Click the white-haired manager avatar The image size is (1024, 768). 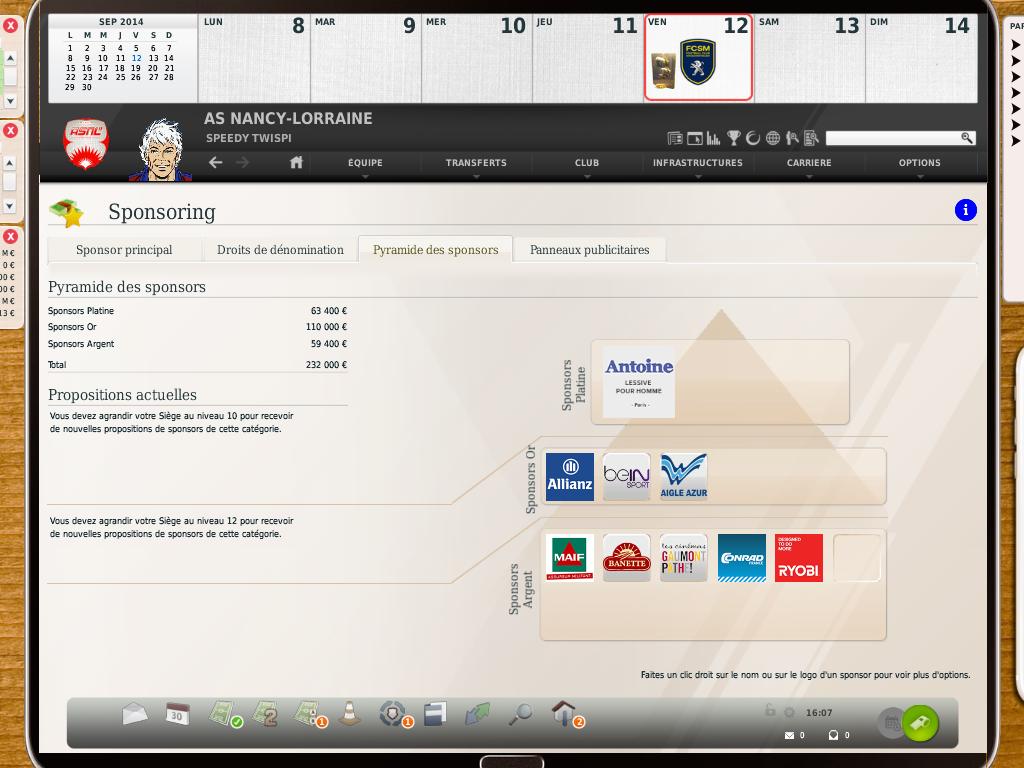tap(160, 150)
